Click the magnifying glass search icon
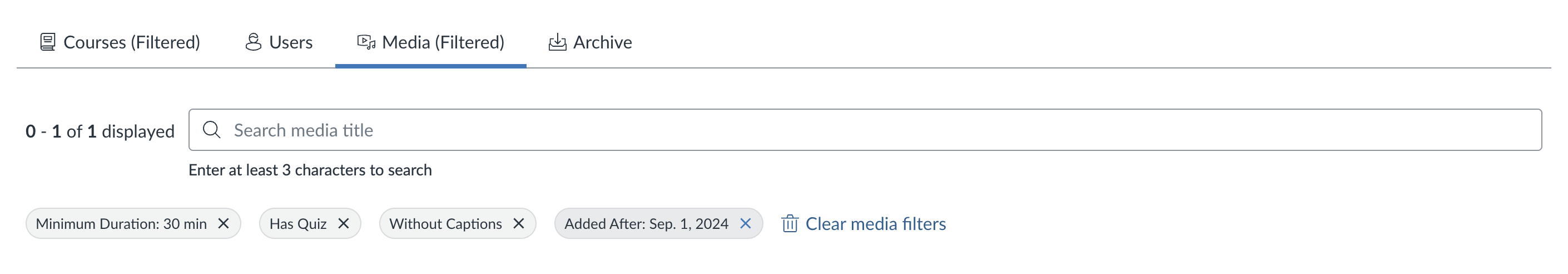 click(211, 129)
